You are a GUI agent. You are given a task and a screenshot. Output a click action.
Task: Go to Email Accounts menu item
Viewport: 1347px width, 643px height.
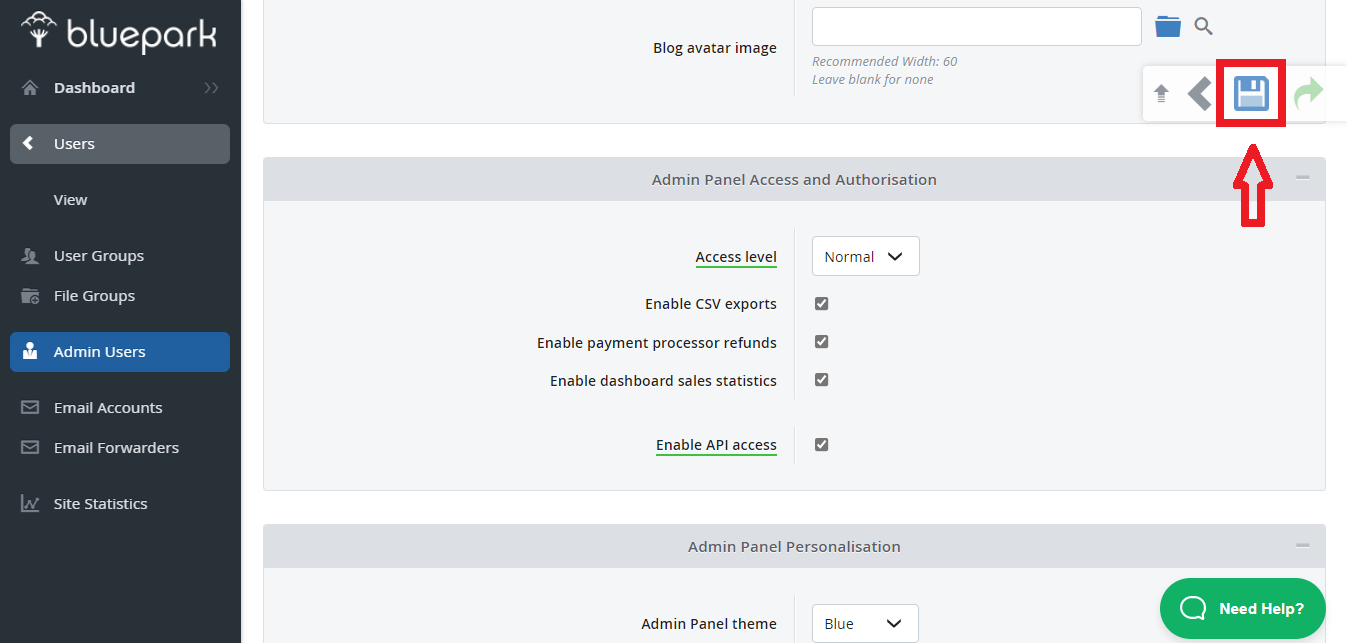click(107, 408)
